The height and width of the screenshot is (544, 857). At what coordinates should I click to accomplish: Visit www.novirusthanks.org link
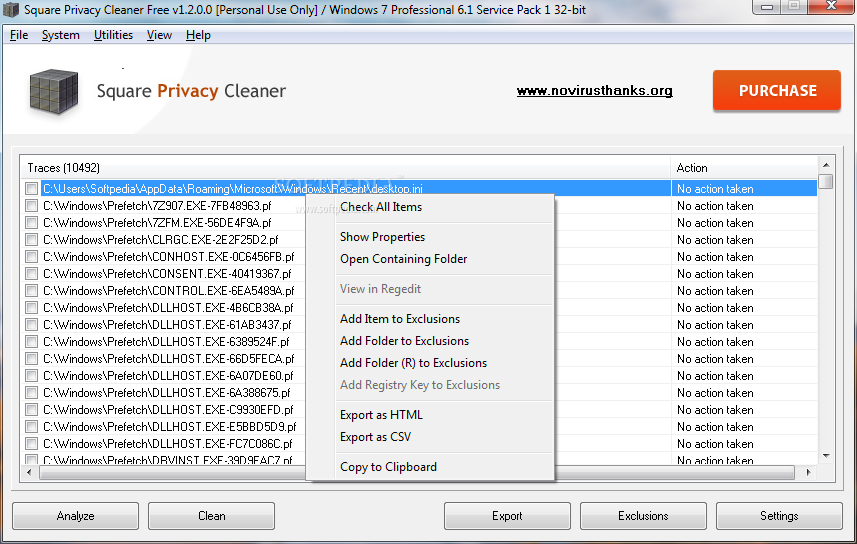(595, 90)
